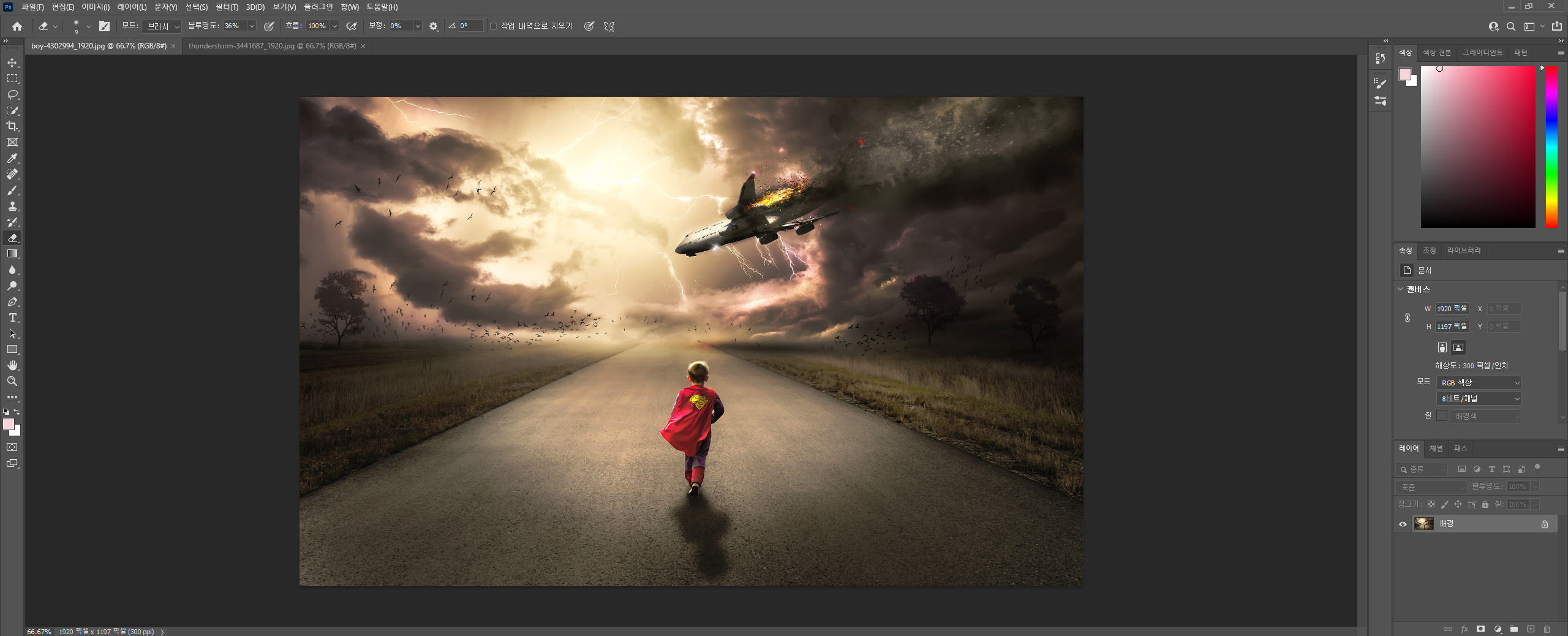Open the 필터(T) menu
This screenshot has width=1568, height=636.
point(227,7)
